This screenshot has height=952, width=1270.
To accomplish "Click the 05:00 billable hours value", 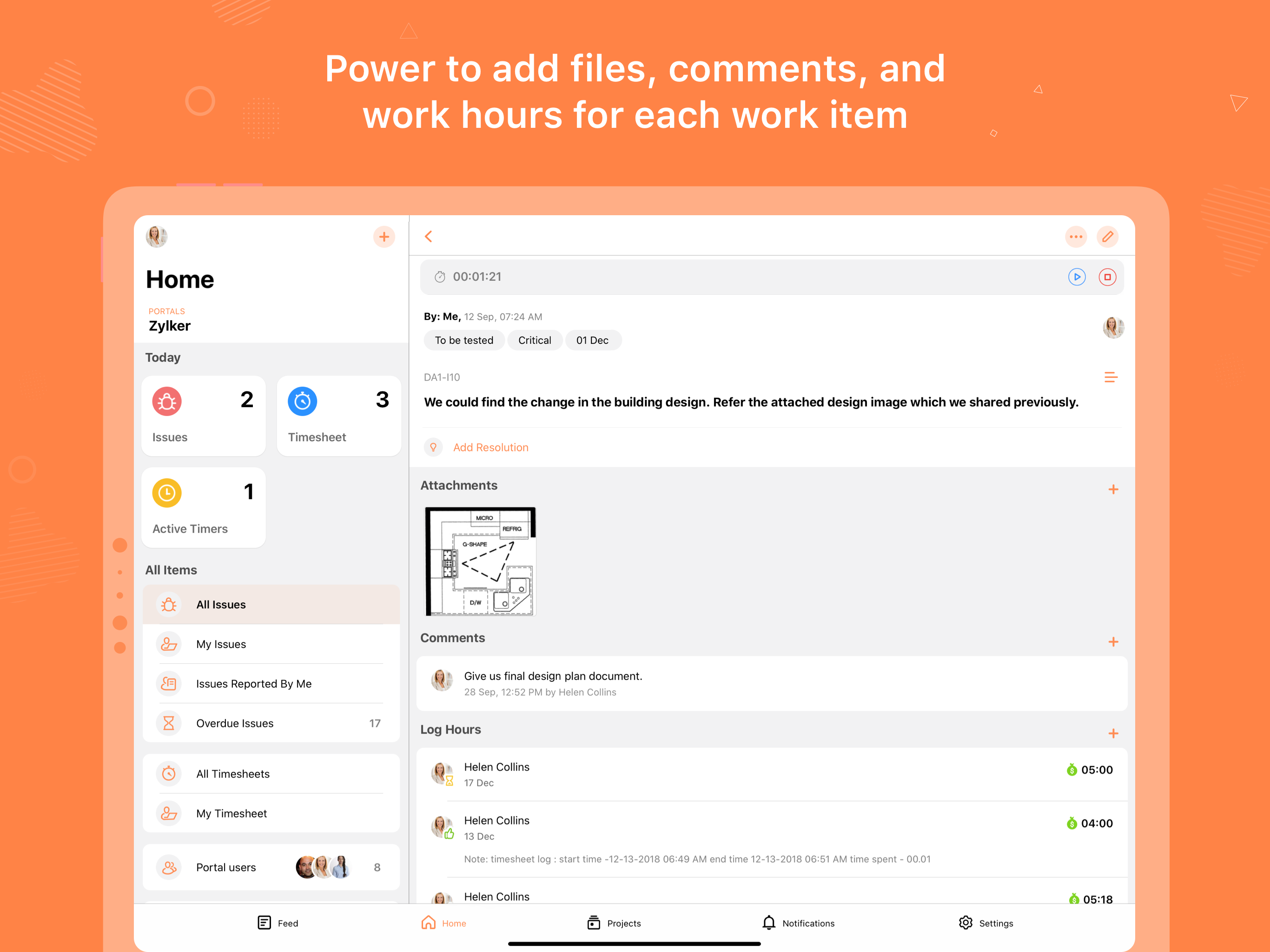I will 1097,770.
